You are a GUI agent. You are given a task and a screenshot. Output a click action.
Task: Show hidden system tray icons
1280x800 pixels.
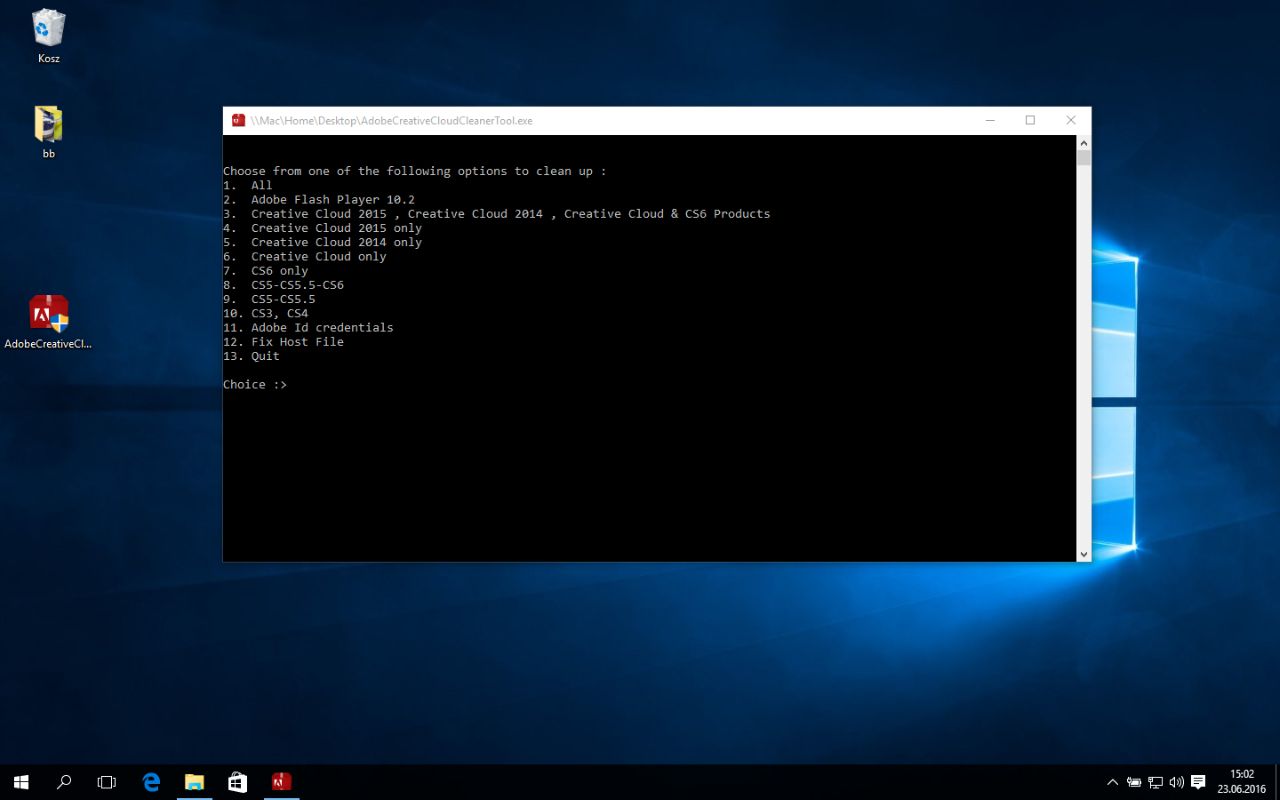[x=1112, y=782]
